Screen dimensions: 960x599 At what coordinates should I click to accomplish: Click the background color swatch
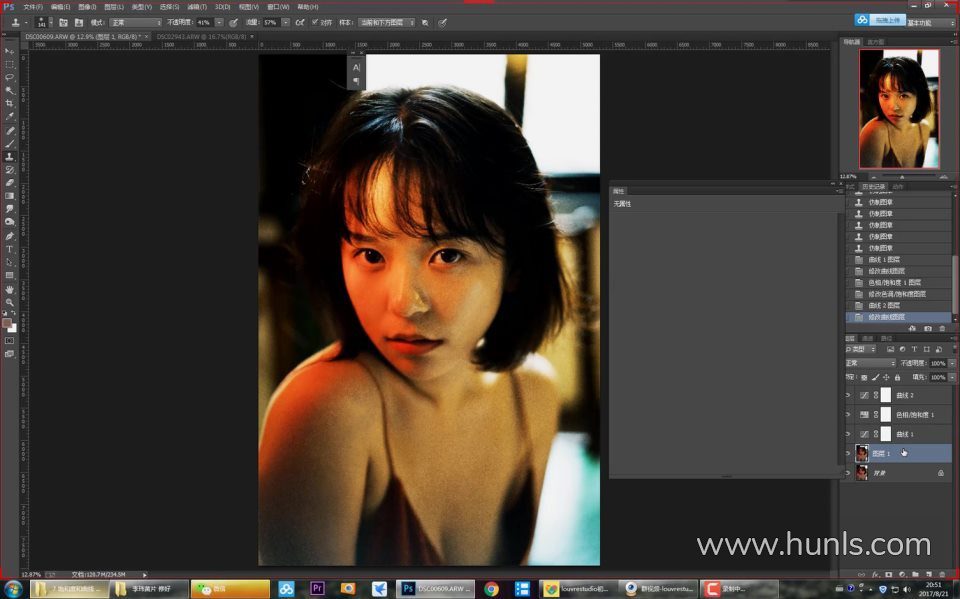[13, 329]
